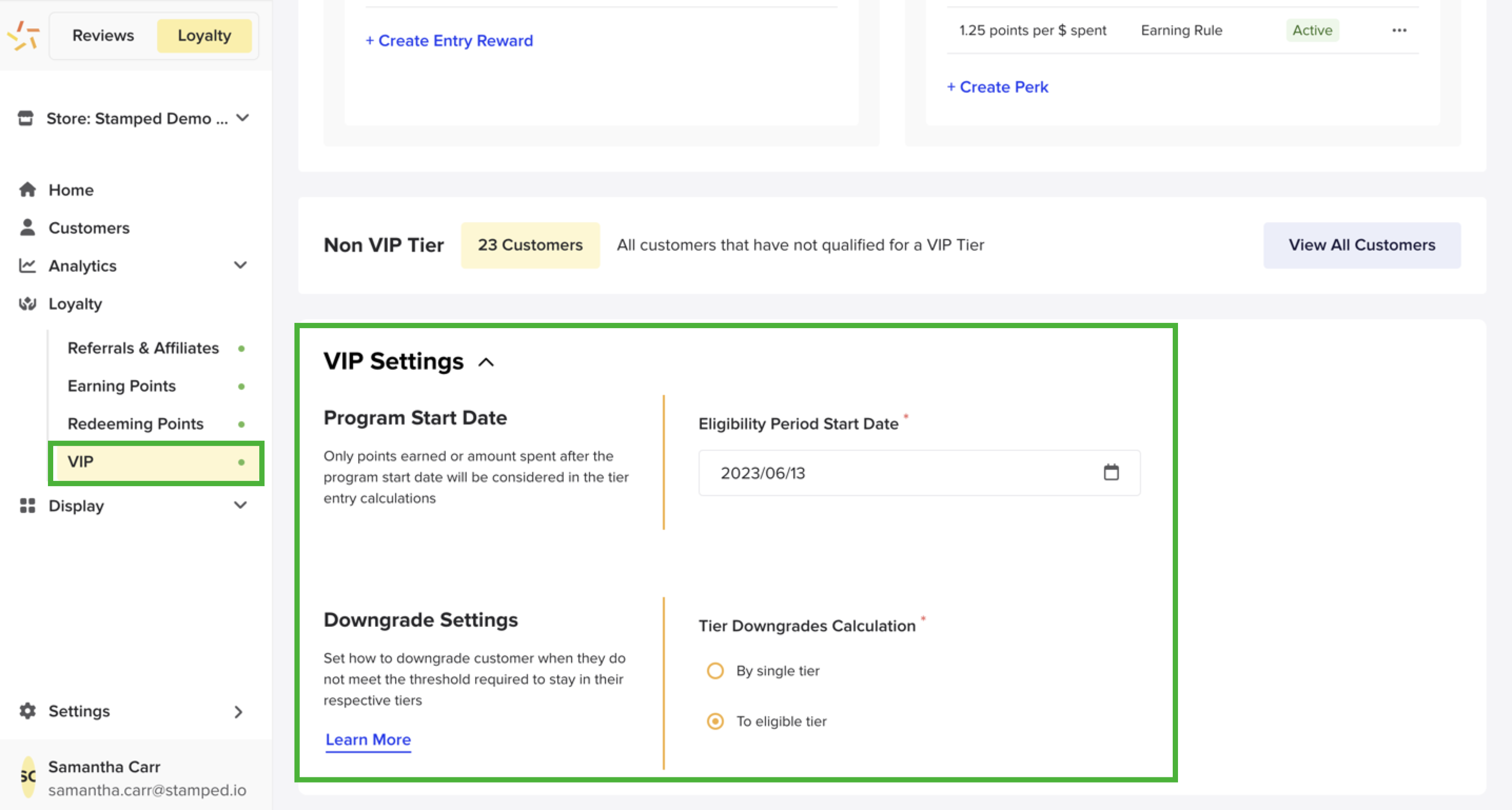Click the Eligibility Period Start Date field

(919, 472)
